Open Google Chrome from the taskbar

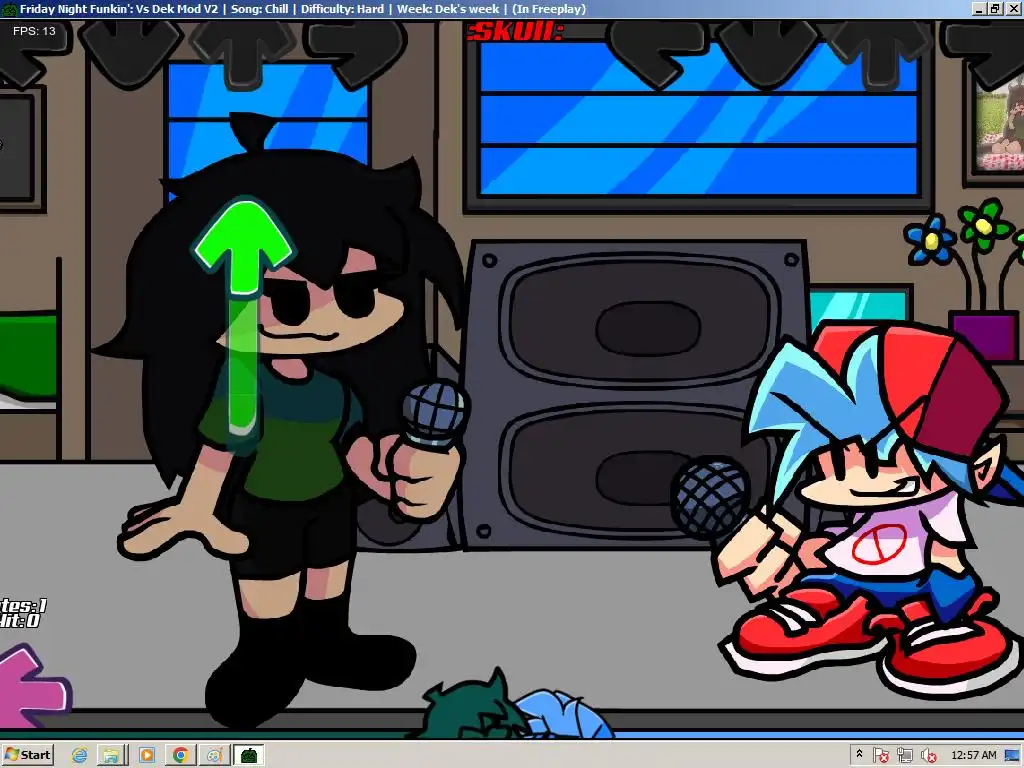181,756
